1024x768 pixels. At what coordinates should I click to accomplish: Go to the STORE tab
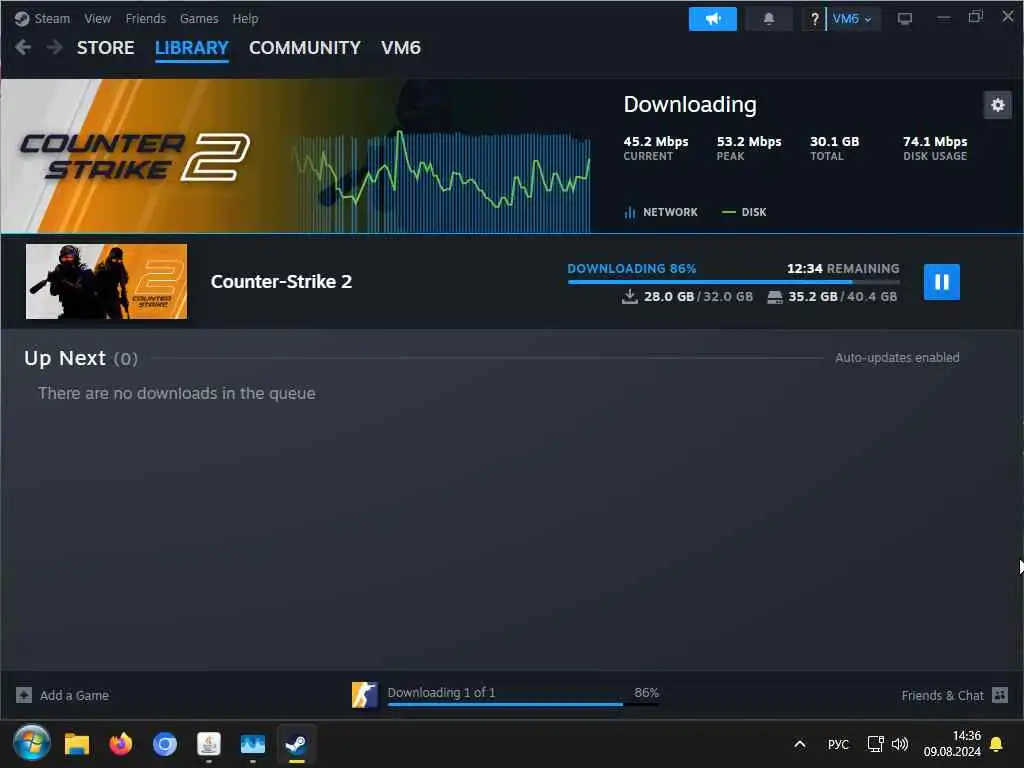(105, 48)
